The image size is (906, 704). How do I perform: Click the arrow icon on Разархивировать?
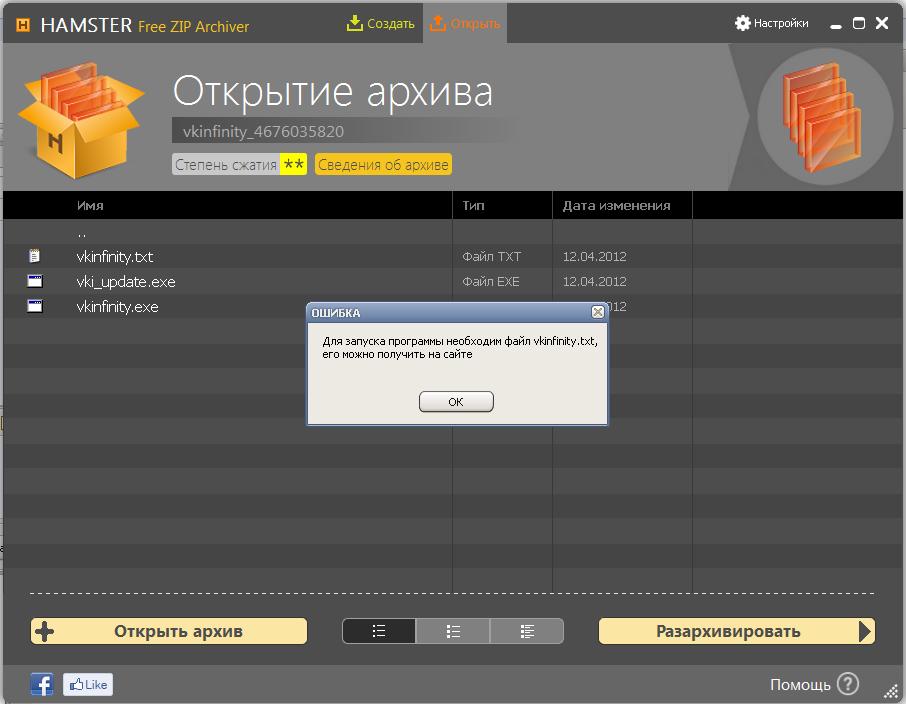click(x=865, y=631)
